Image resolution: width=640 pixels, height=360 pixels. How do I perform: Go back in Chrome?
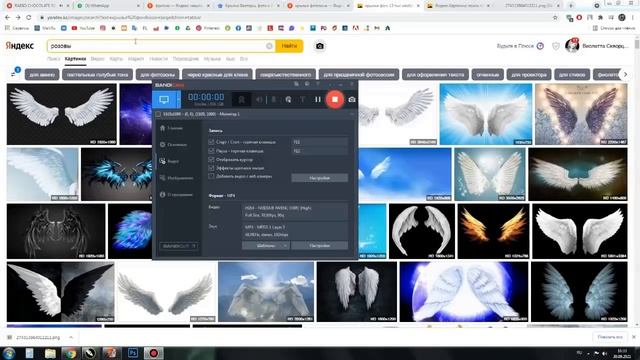tap(7, 18)
